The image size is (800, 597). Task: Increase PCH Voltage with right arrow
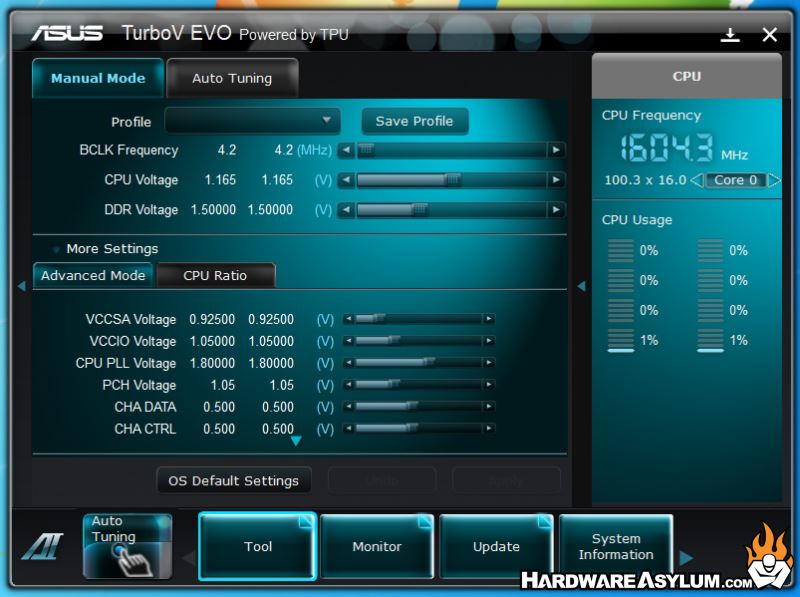[488, 384]
